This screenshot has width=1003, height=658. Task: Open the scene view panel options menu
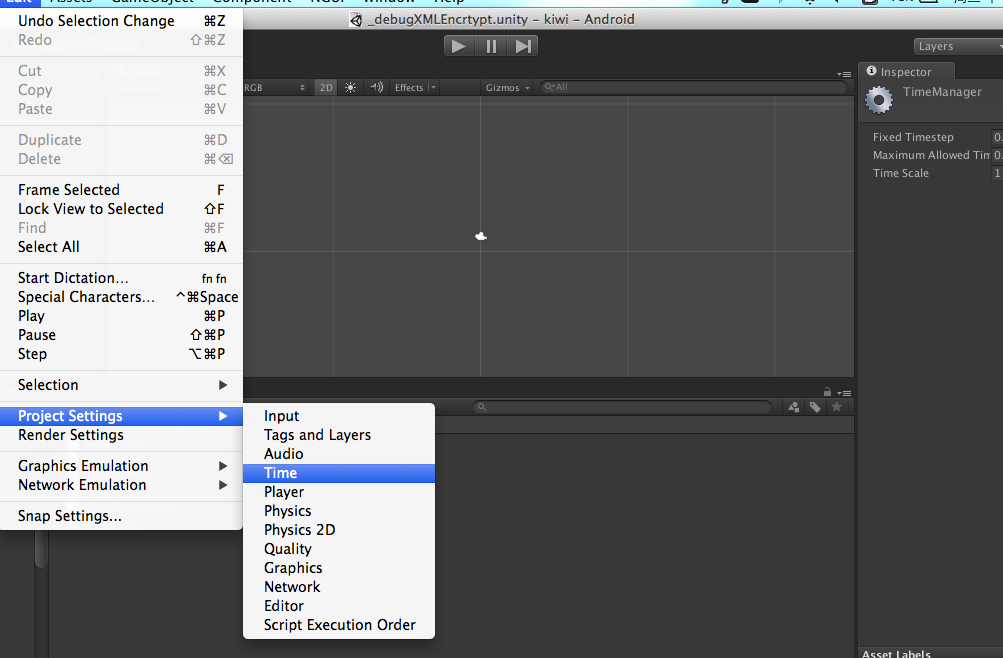[844, 74]
